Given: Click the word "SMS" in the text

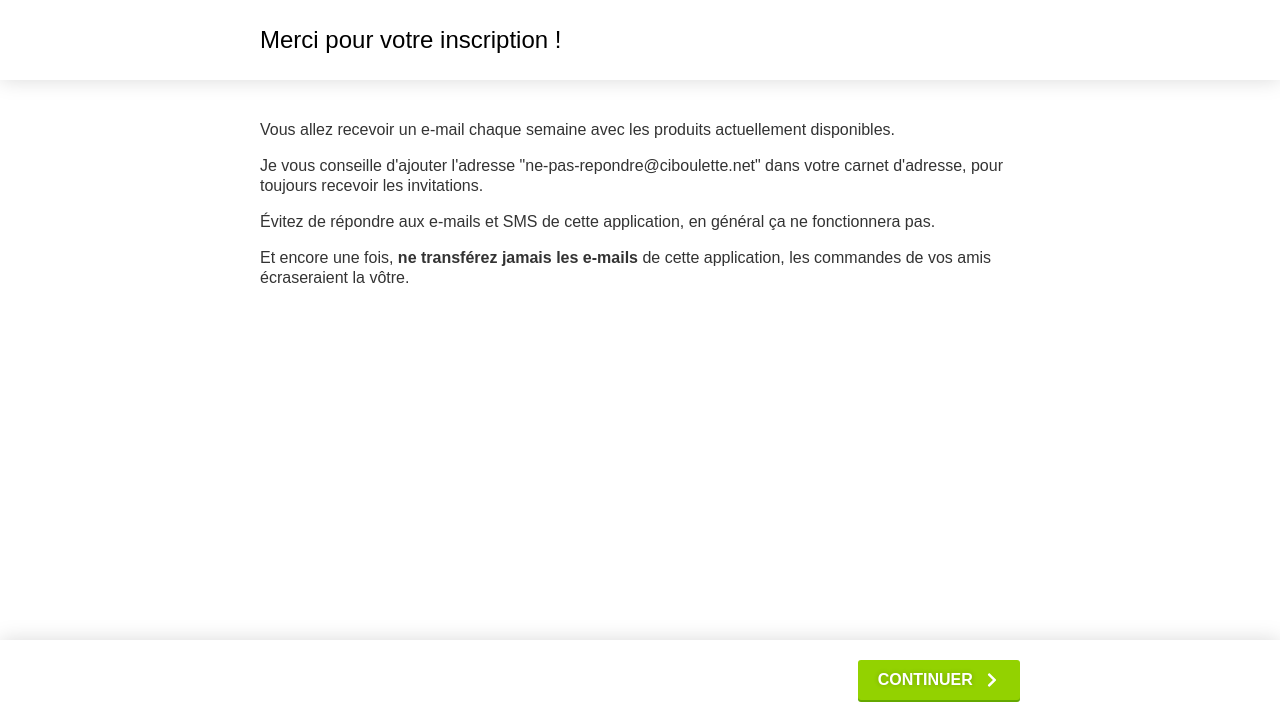Looking at the screenshot, I should [520, 222].
